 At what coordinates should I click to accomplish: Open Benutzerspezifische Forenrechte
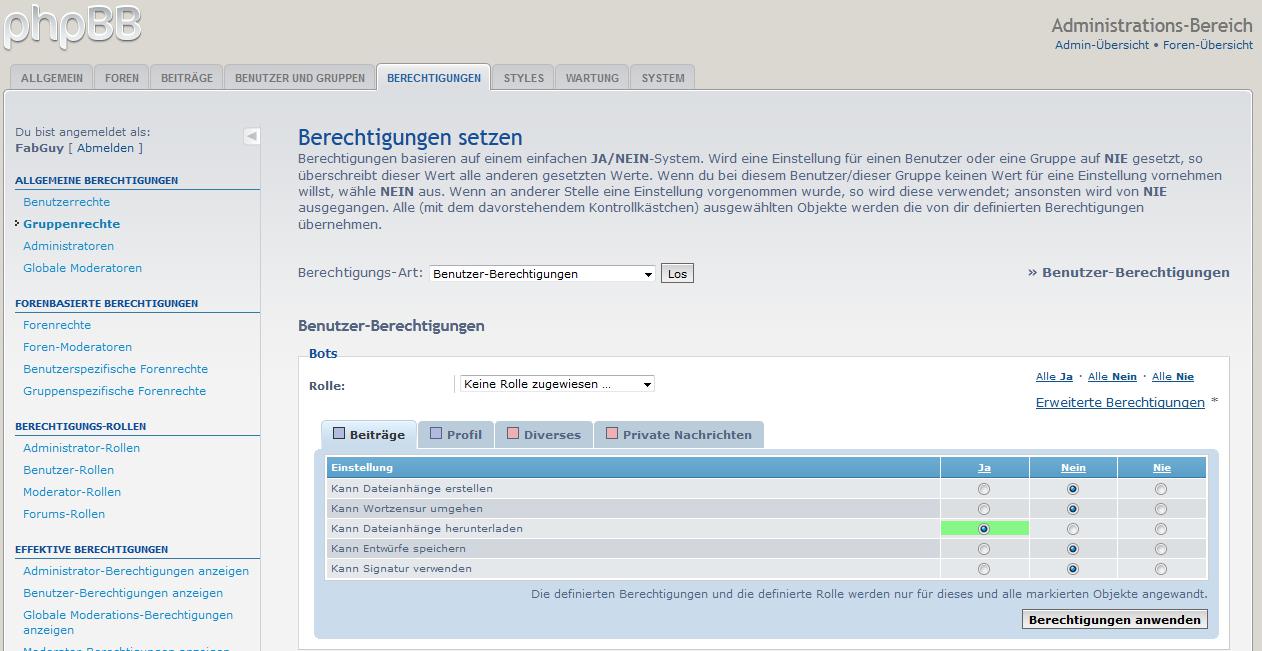[115, 369]
